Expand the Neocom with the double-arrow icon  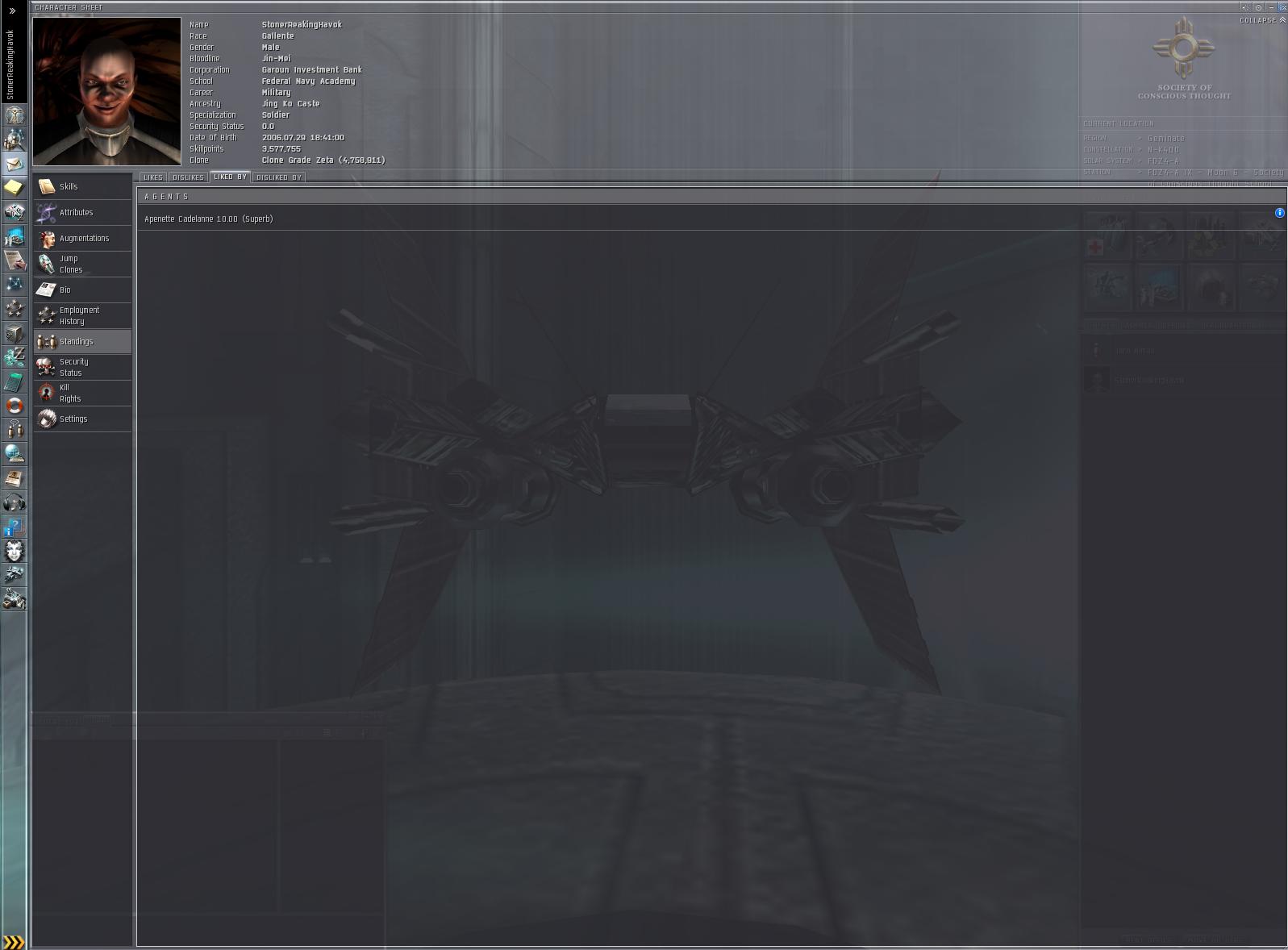pos(12,10)
